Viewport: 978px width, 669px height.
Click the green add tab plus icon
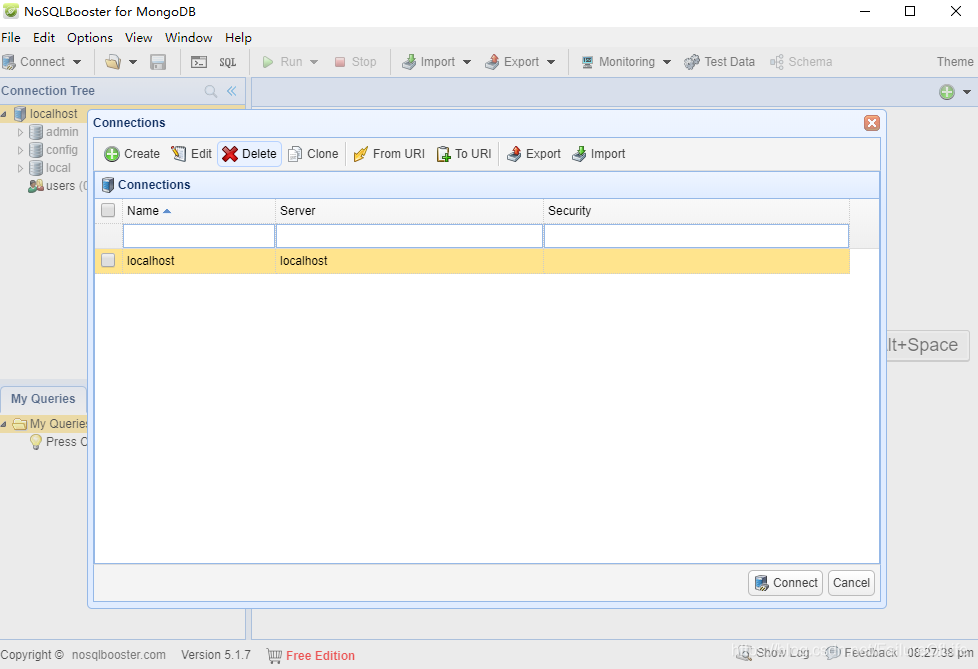[947, 92]
